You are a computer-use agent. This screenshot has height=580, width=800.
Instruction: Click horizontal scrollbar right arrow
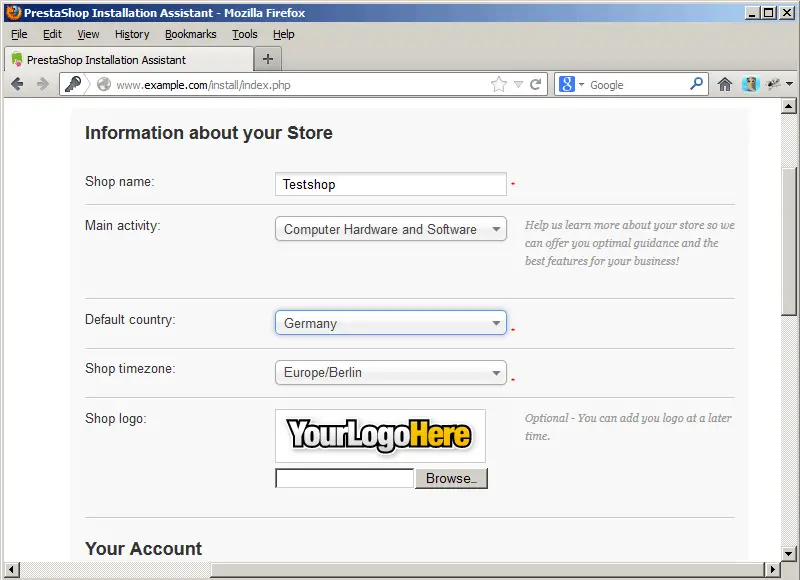pos(772,569)
